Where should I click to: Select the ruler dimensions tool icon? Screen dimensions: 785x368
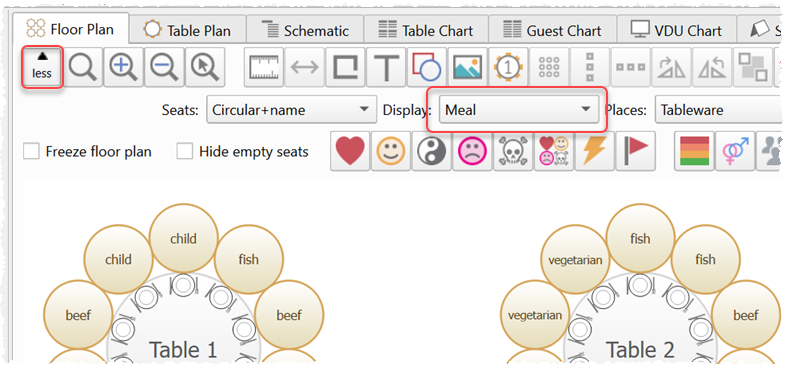(264, 67)
